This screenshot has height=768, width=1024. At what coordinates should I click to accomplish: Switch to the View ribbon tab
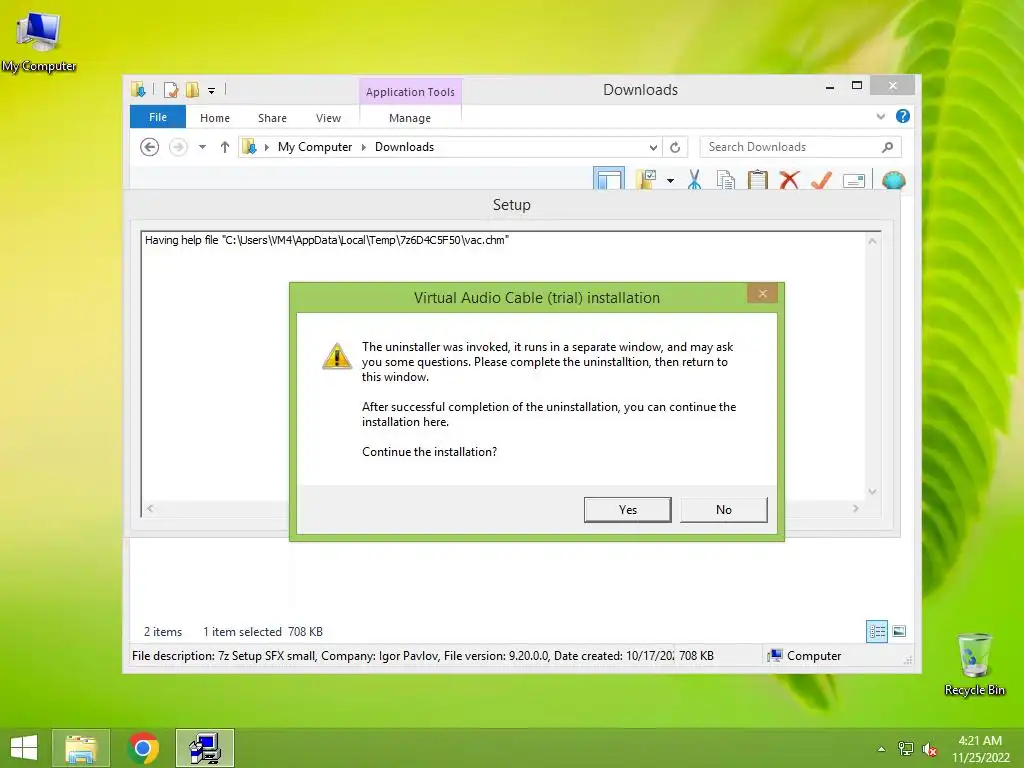(x=328, y=118)
